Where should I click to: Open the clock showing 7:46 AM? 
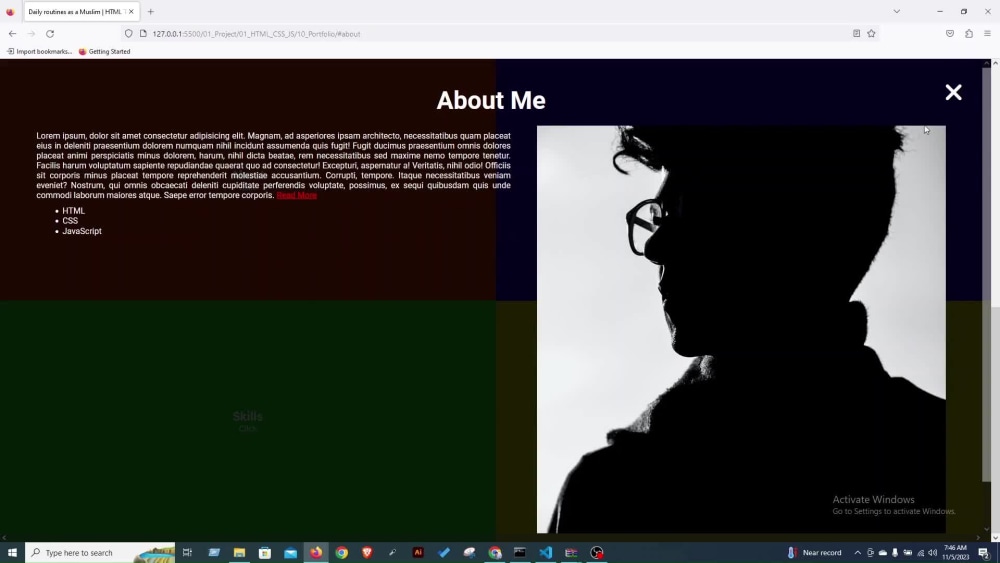[x=955, y=552]
